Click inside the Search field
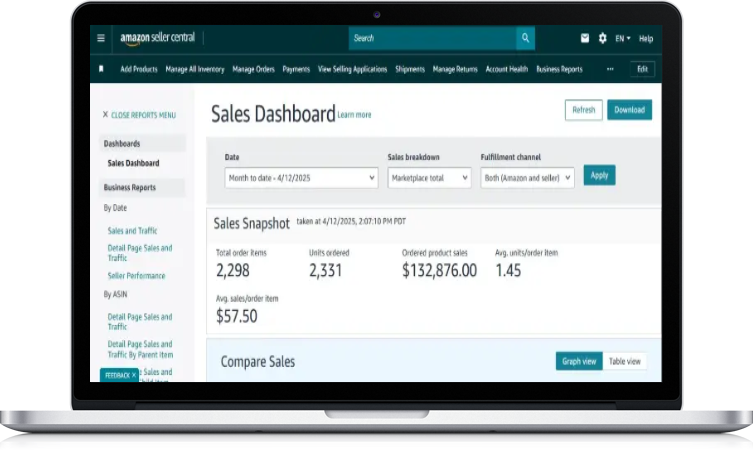This screenshot has width=753, height=450. pyautogui.click(x=432, y=38)
